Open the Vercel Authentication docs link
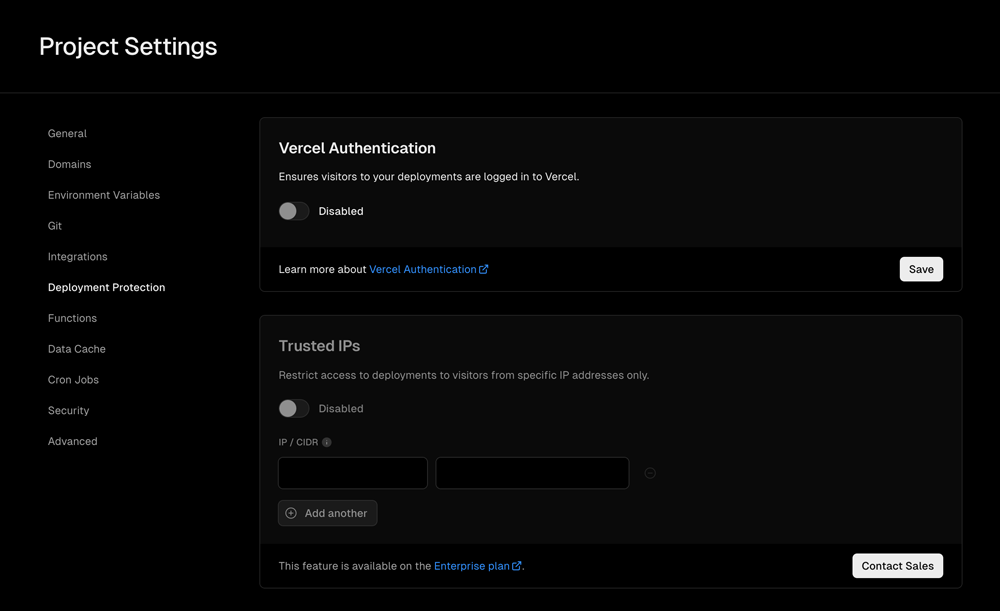1000x611 pixels. coord(423,269)
